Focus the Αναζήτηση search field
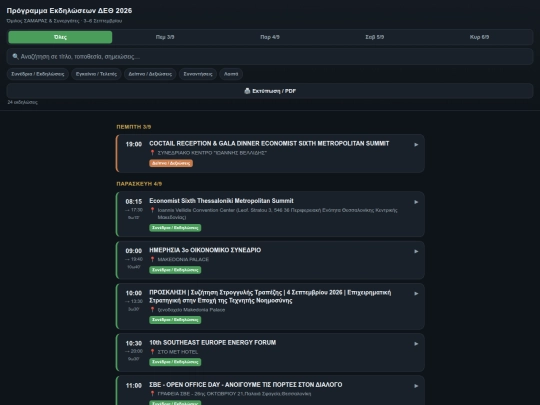The width and height of the screenshot is (540, 405). coord(270,56)
